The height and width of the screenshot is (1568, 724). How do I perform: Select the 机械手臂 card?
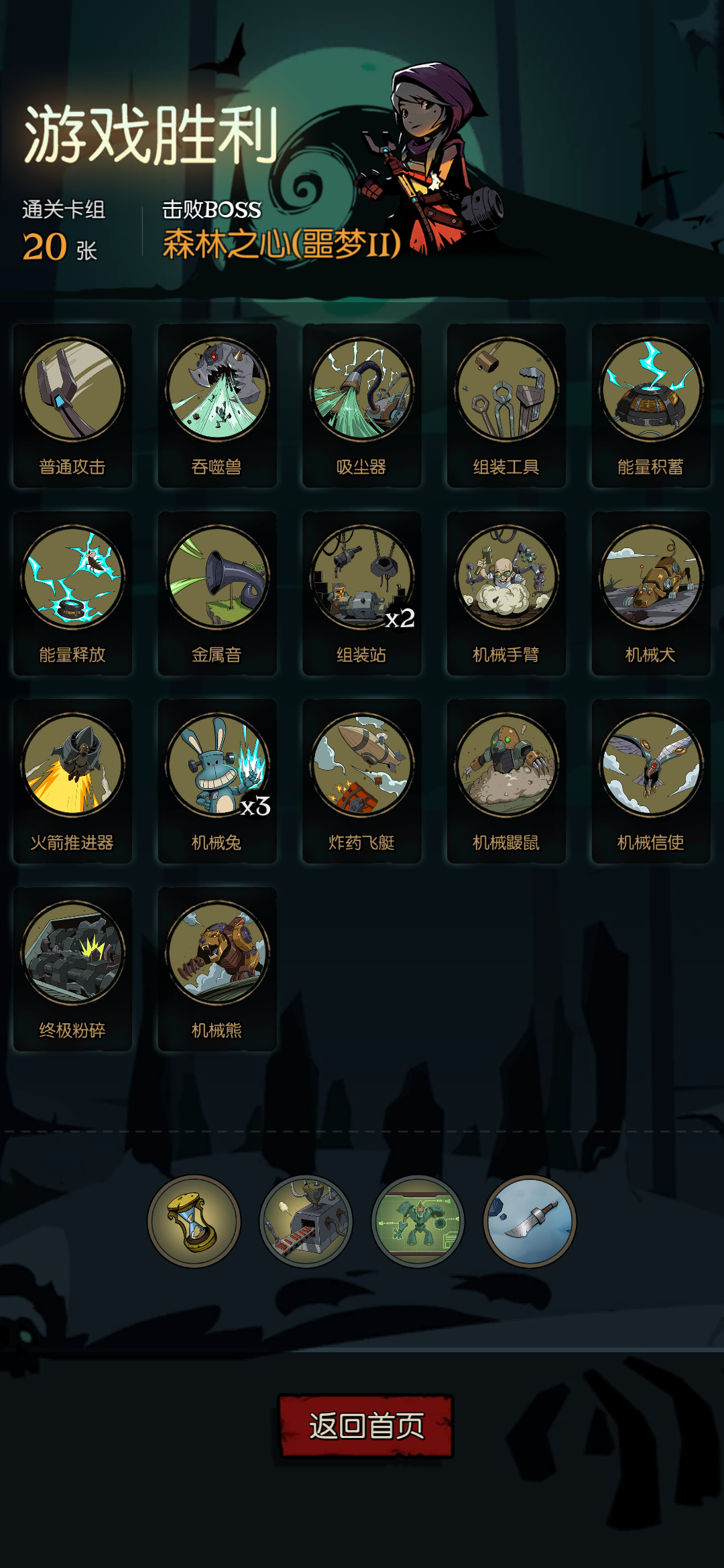[507, 593]
